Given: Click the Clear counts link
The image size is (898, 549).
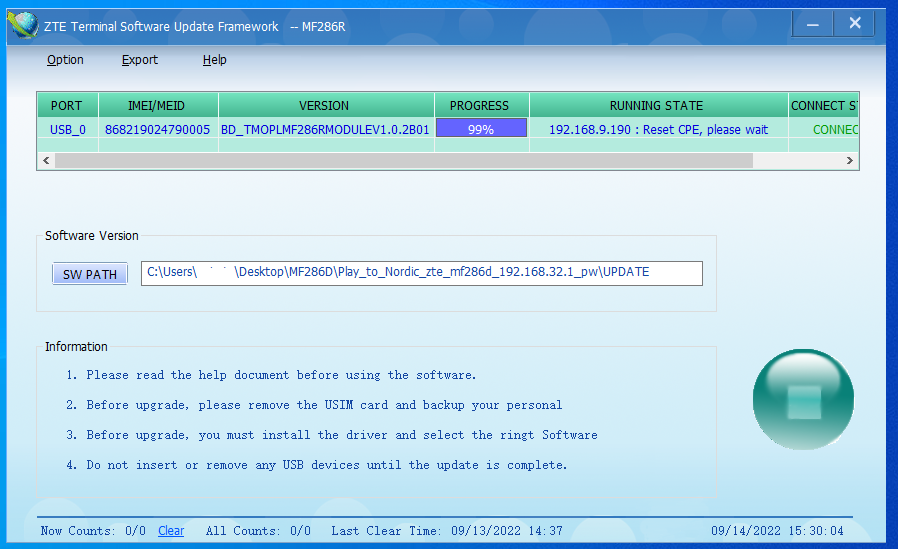Looking at the screenshot, I should 171,531.
